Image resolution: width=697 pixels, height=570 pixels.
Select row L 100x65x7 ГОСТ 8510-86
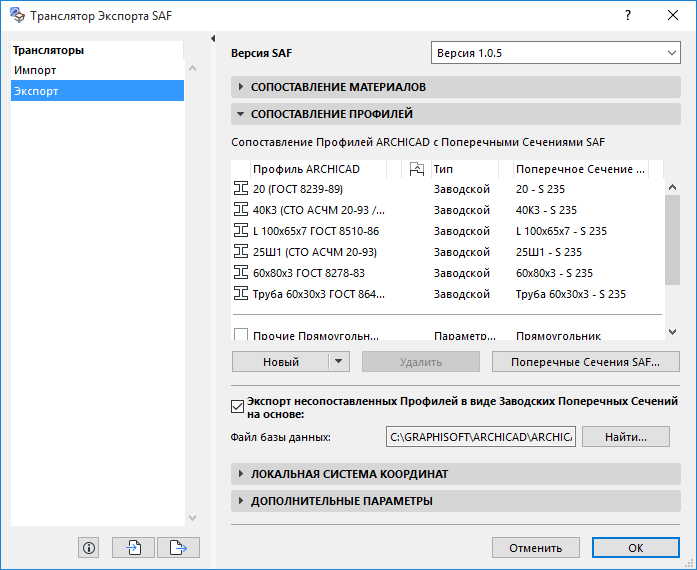click(448, 230)
